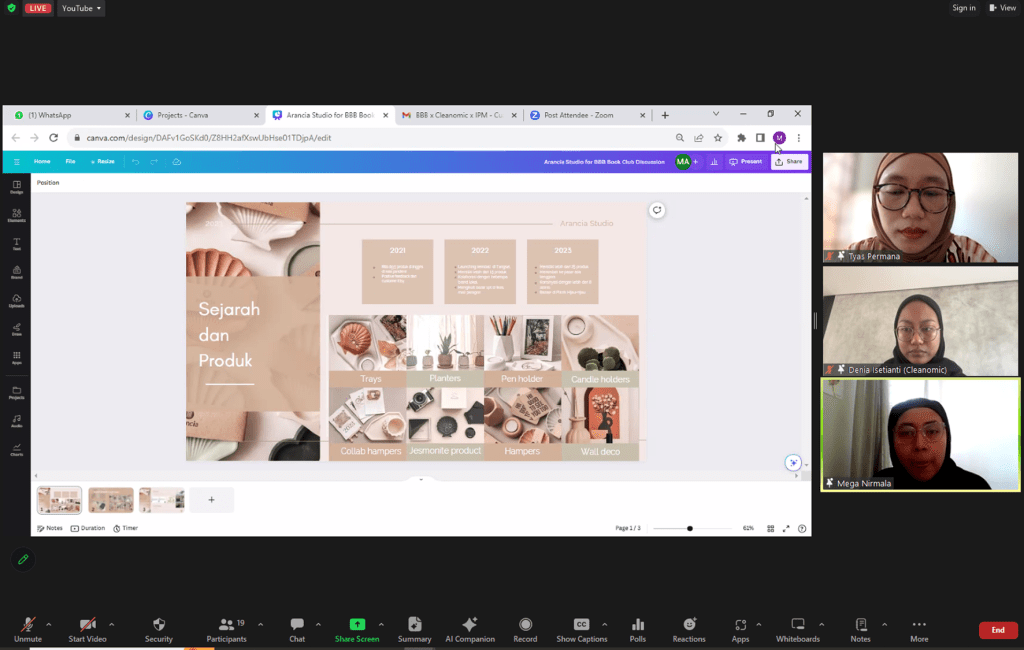
Task: Select the Text tool in Canva sidebar
Action: (17, 244)
